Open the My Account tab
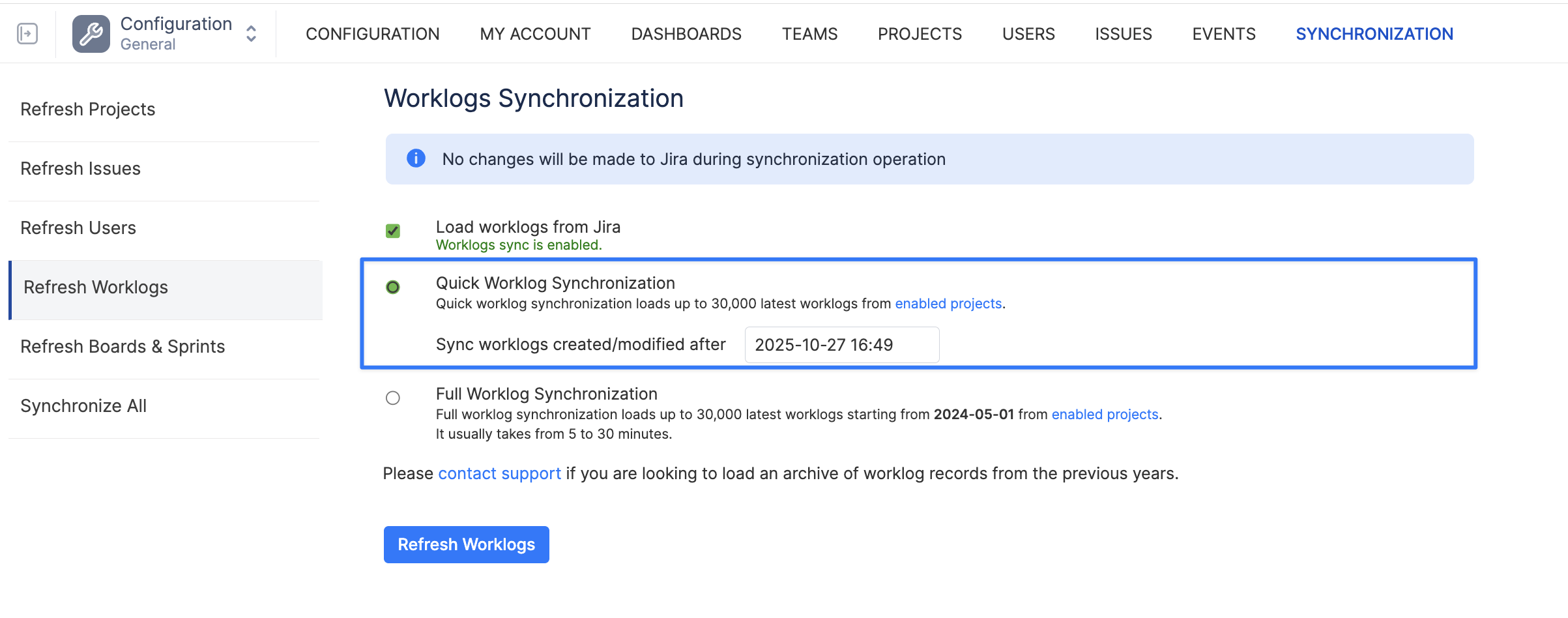The width and height of the screenshot is (1568, 618). coord(535,34)
